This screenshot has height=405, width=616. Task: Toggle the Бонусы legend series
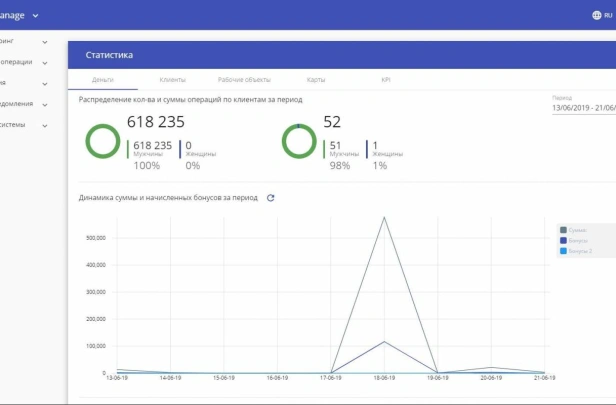(574, 240)
